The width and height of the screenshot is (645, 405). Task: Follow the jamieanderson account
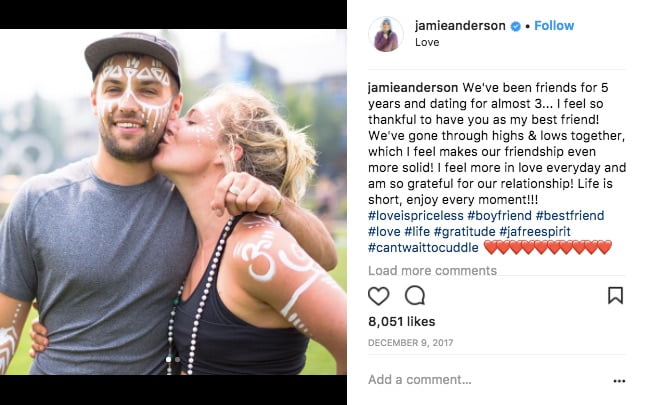[554, 26]
